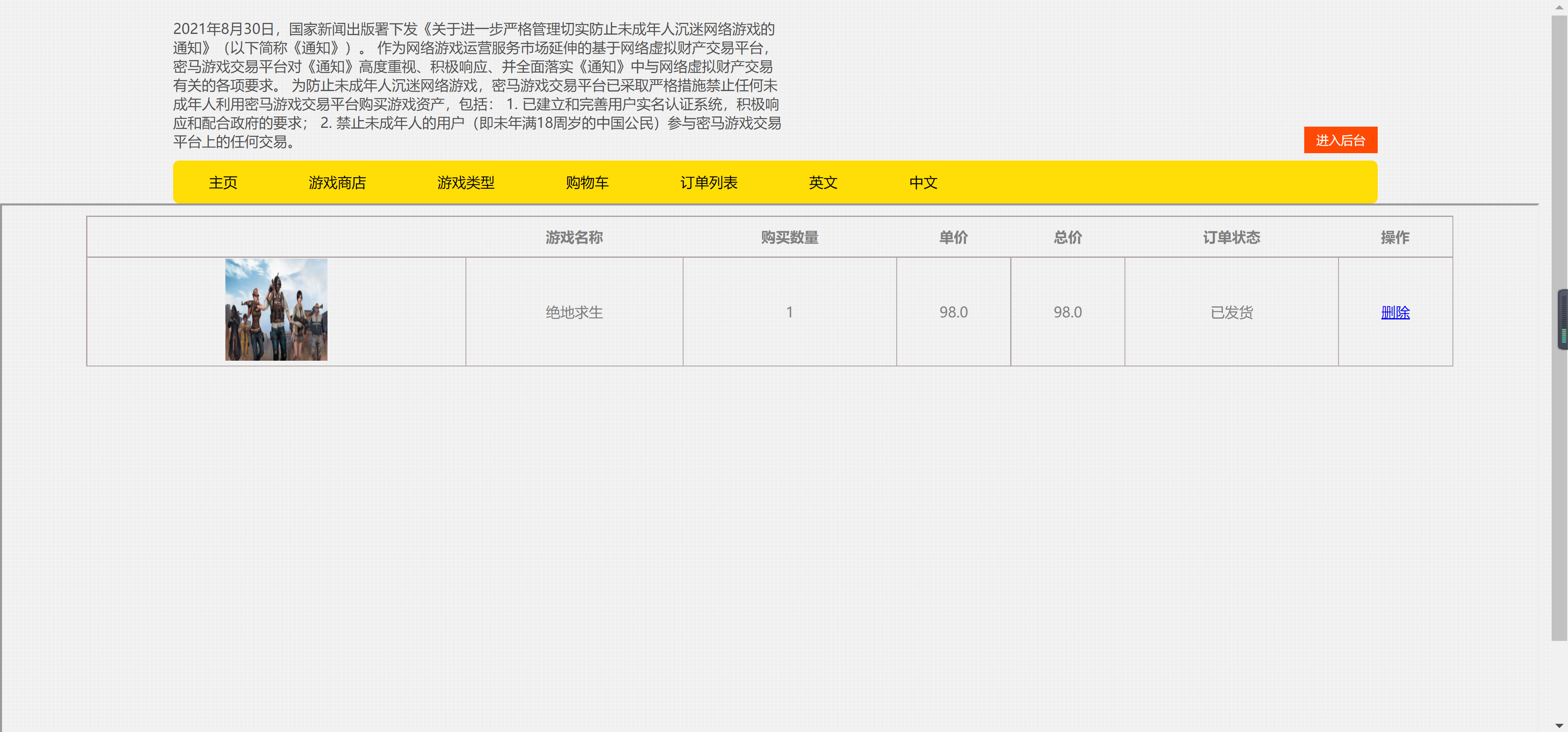Click the 订单状态 column header
1568x732 pixels.
[1232, 237]
